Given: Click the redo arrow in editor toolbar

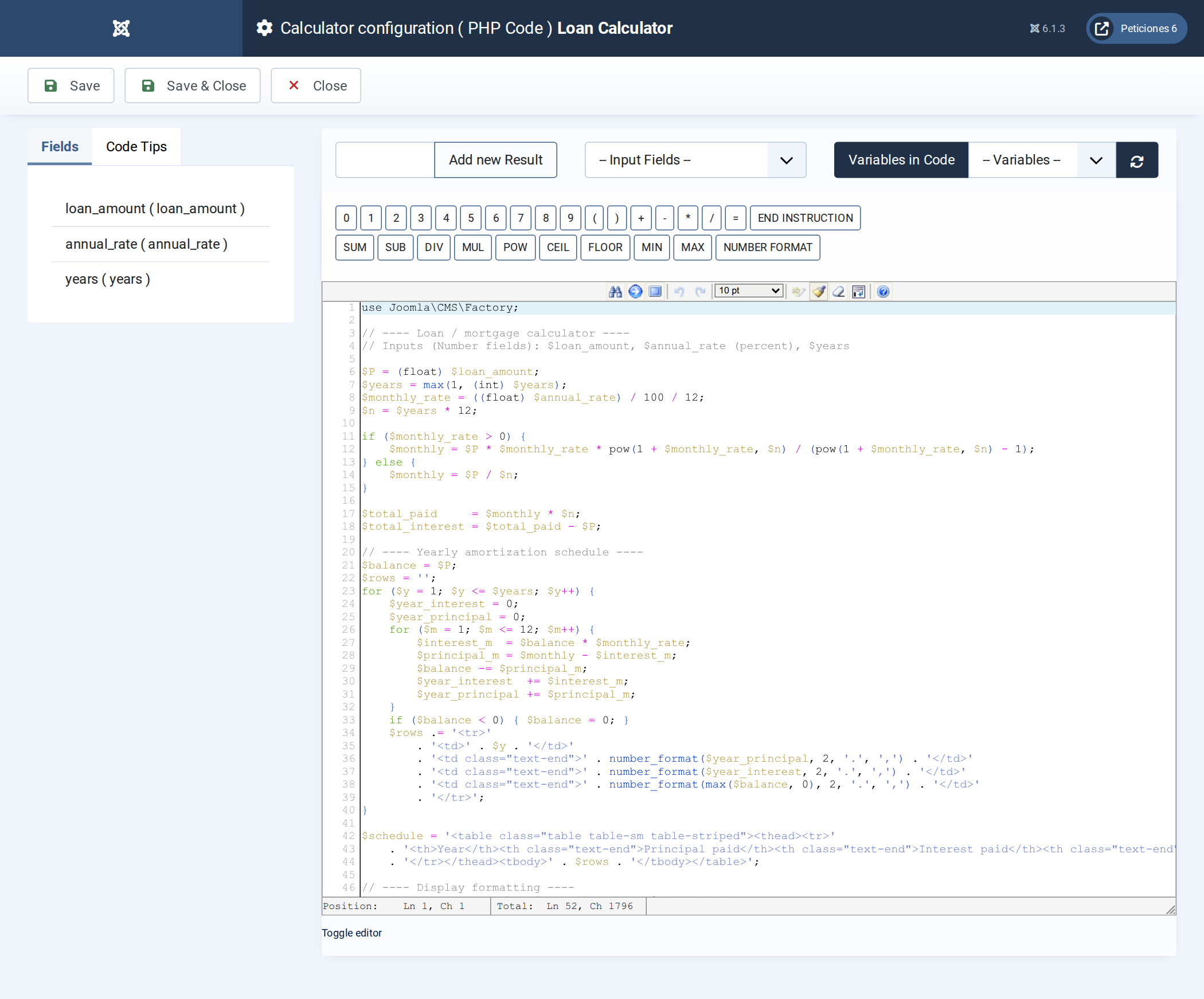Looking at the screenshot, I should pos(700,291).
